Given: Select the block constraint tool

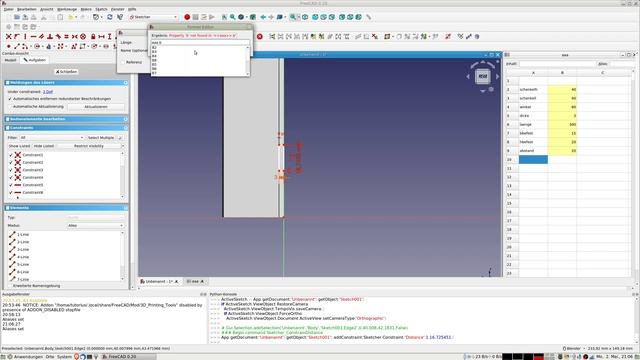Looking at the screenshot, I should [83, 37].
